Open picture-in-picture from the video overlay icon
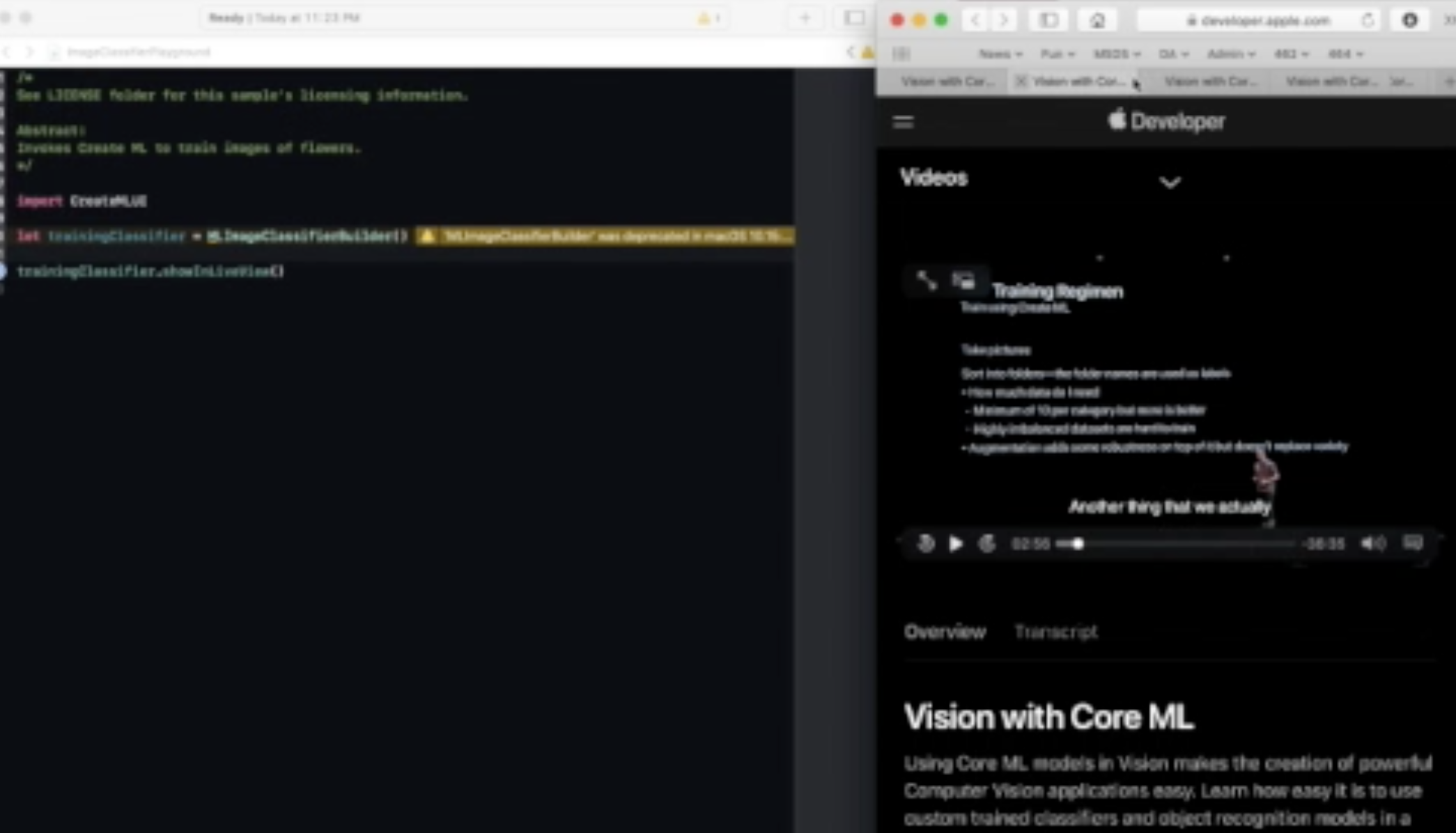 click(965, 281)
